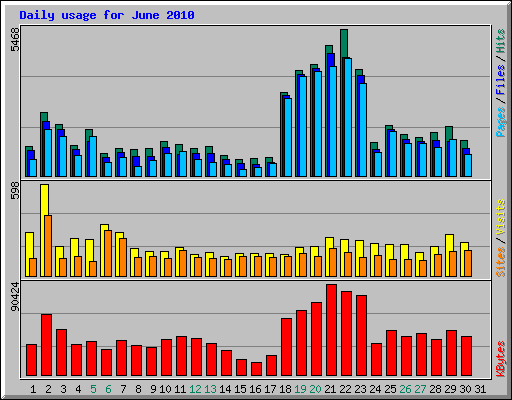Click the 90424 axis value label
Viewport: 512px width, 400px height.
(15, 296)
